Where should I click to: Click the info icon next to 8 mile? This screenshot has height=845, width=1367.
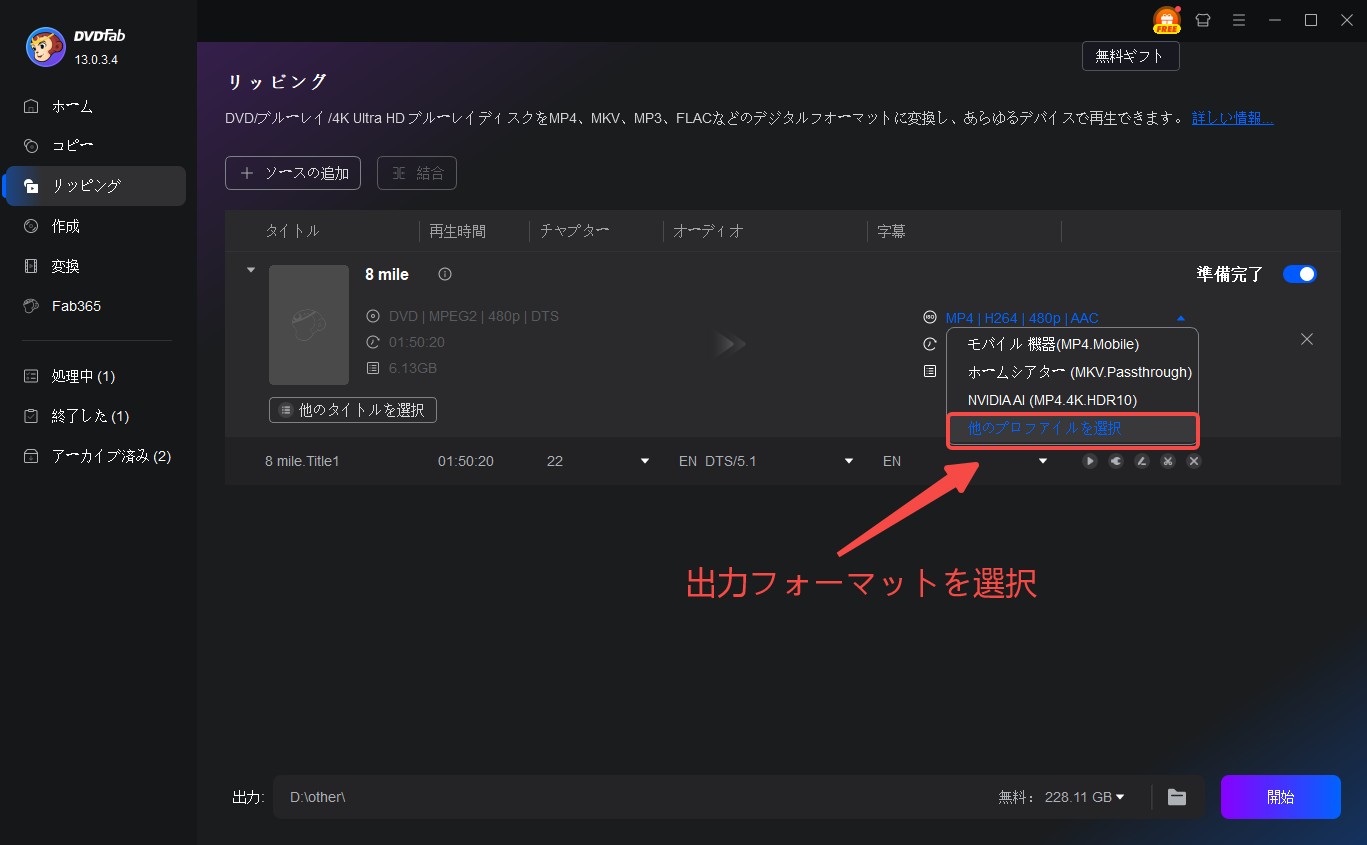tap(445, 274)
